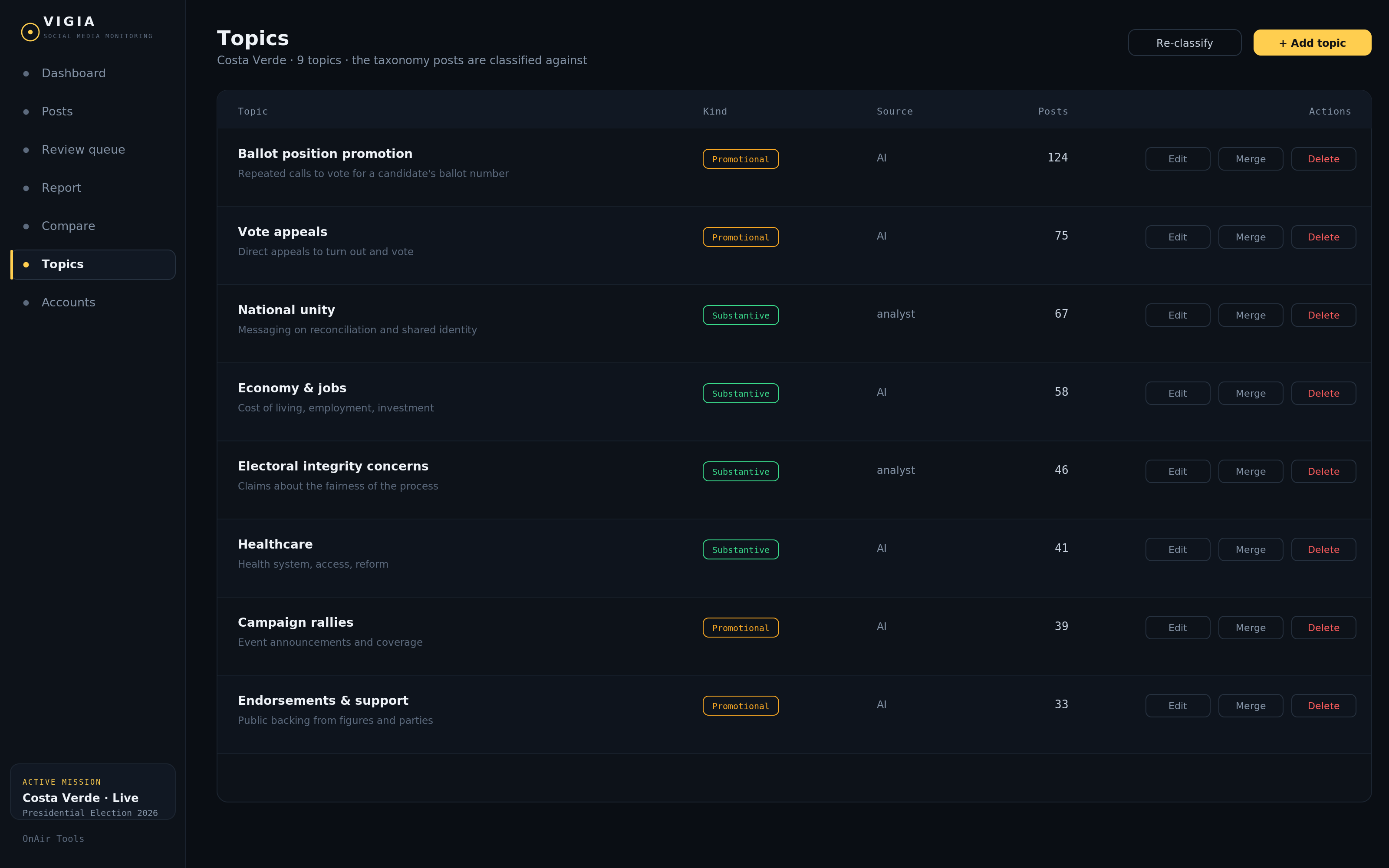Viewport: 1389px width, 868px height.
Task: Open the Dashboard page
Action: 93,73
